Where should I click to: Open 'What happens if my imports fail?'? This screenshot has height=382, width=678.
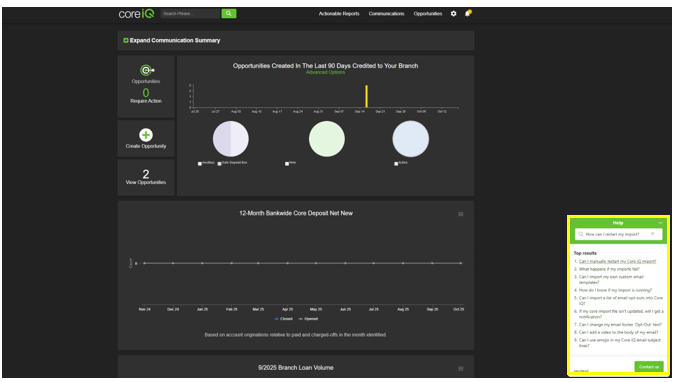click(609, 269)
